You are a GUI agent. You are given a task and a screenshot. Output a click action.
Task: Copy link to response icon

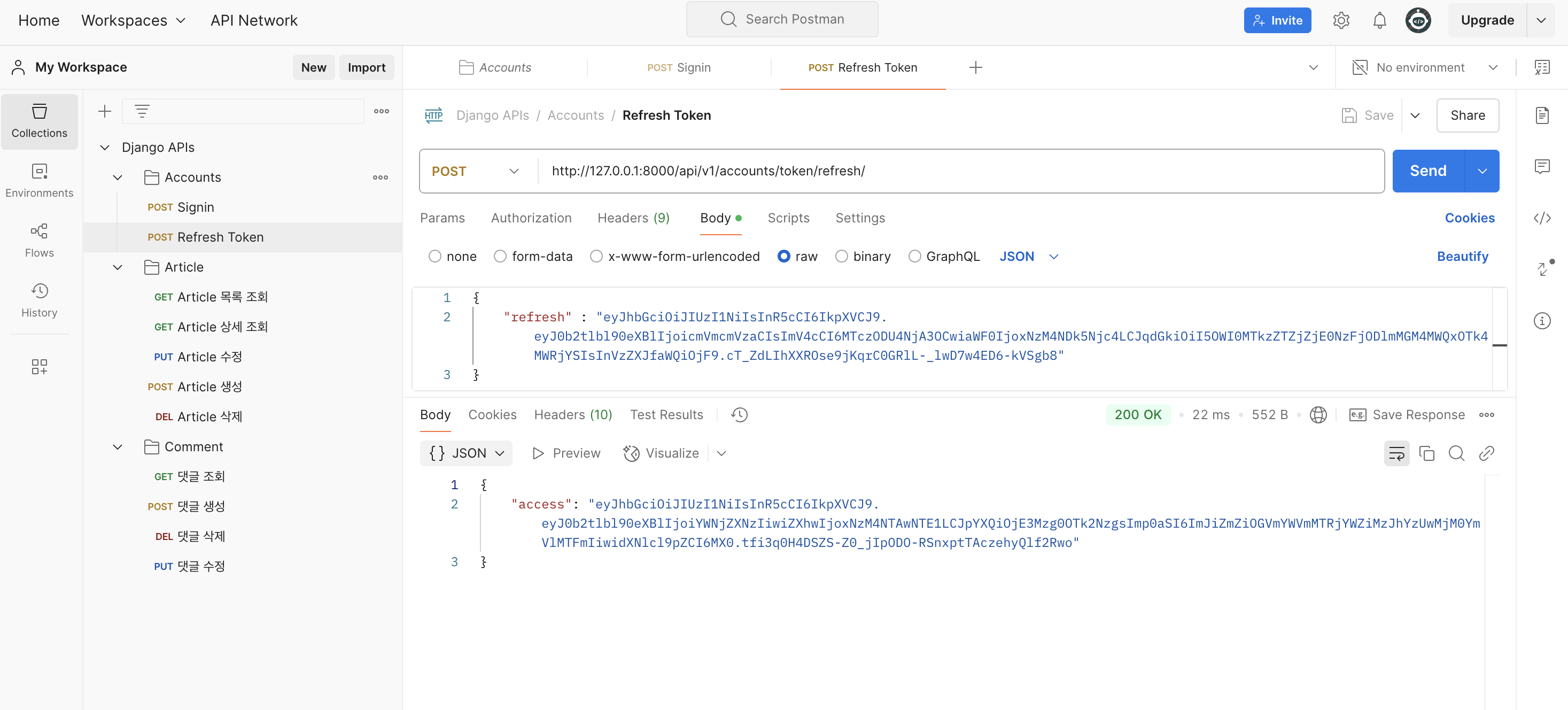pos(1486,454)
